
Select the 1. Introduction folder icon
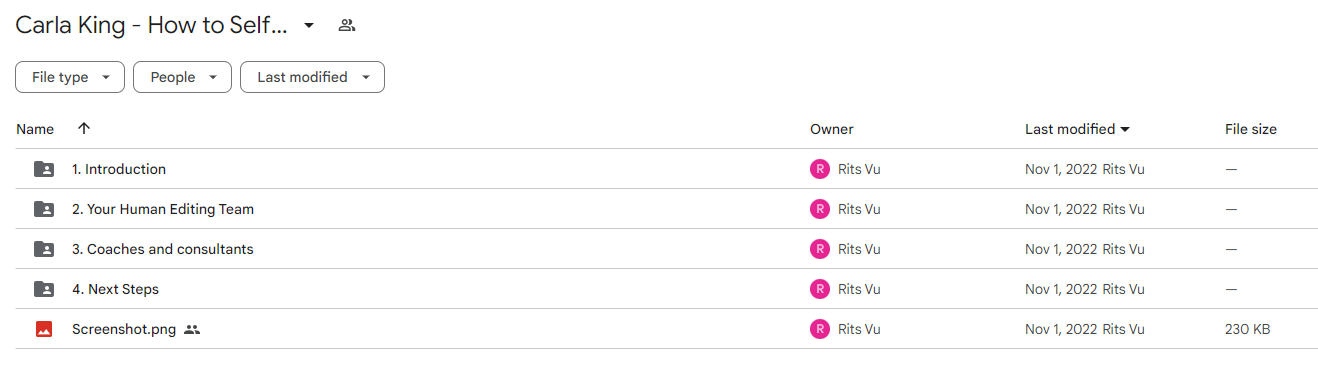[x=43, y=169]
